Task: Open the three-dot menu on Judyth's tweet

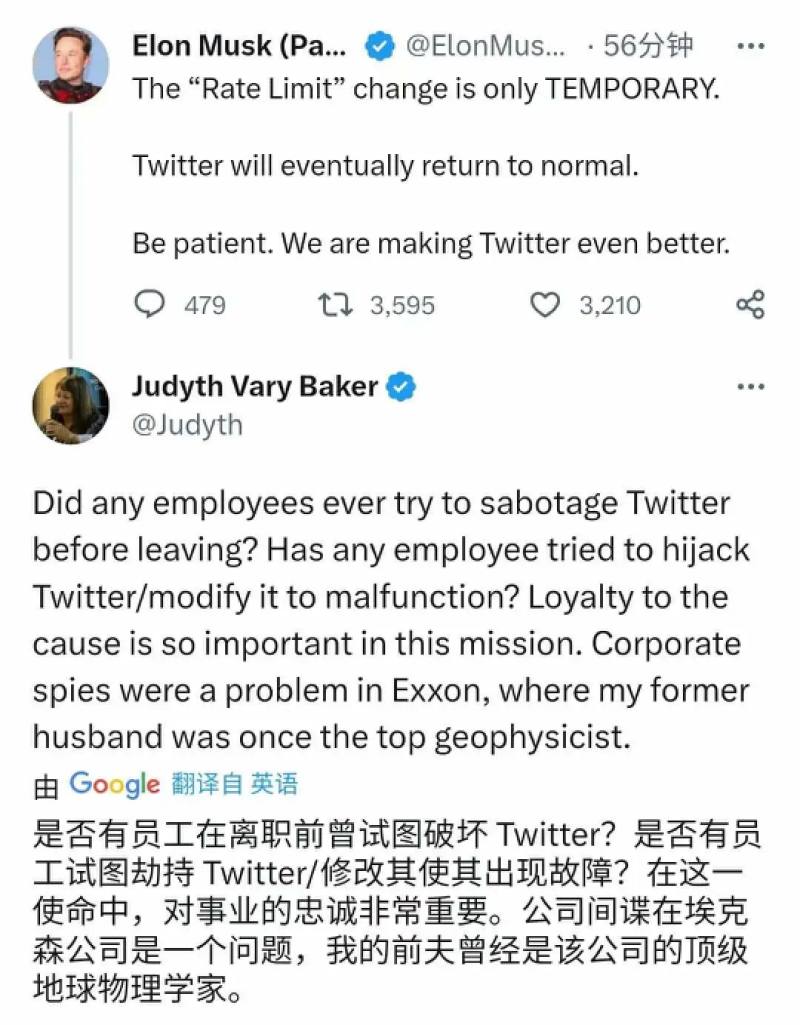Action: (x=750, y=386)
